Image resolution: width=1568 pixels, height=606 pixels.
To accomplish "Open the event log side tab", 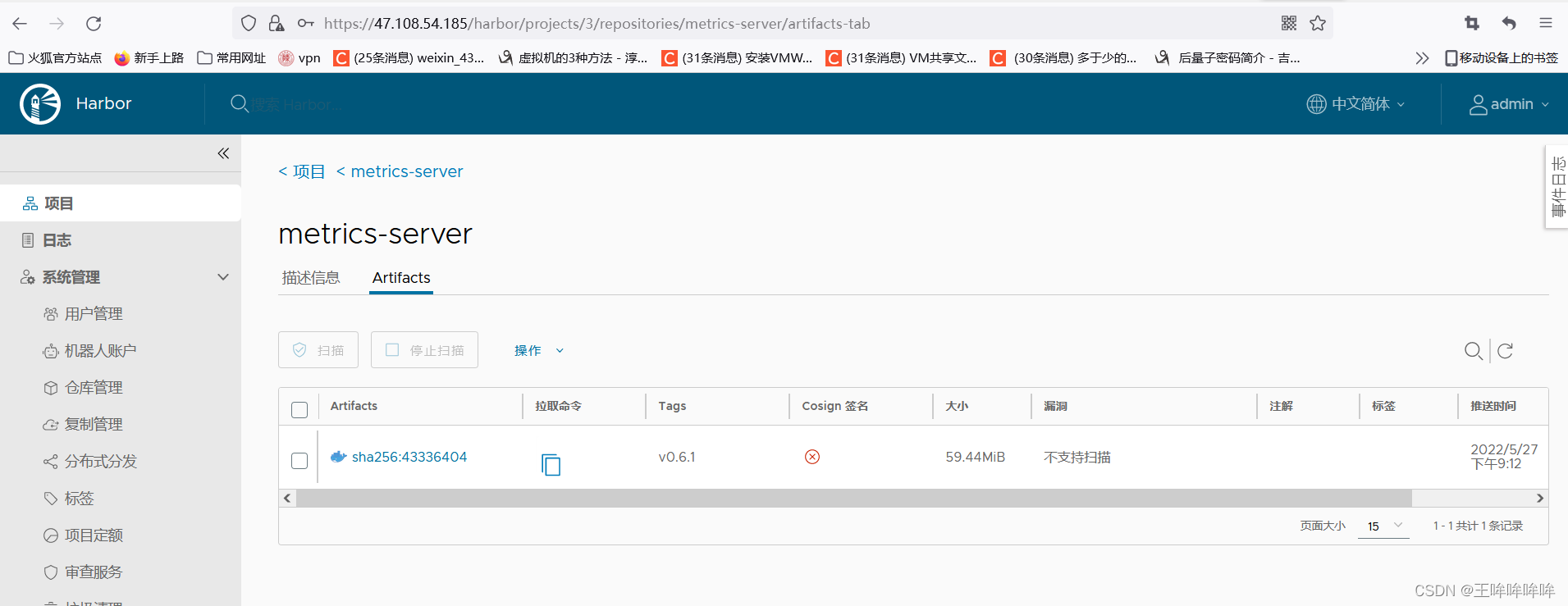I will [1557, 187].
